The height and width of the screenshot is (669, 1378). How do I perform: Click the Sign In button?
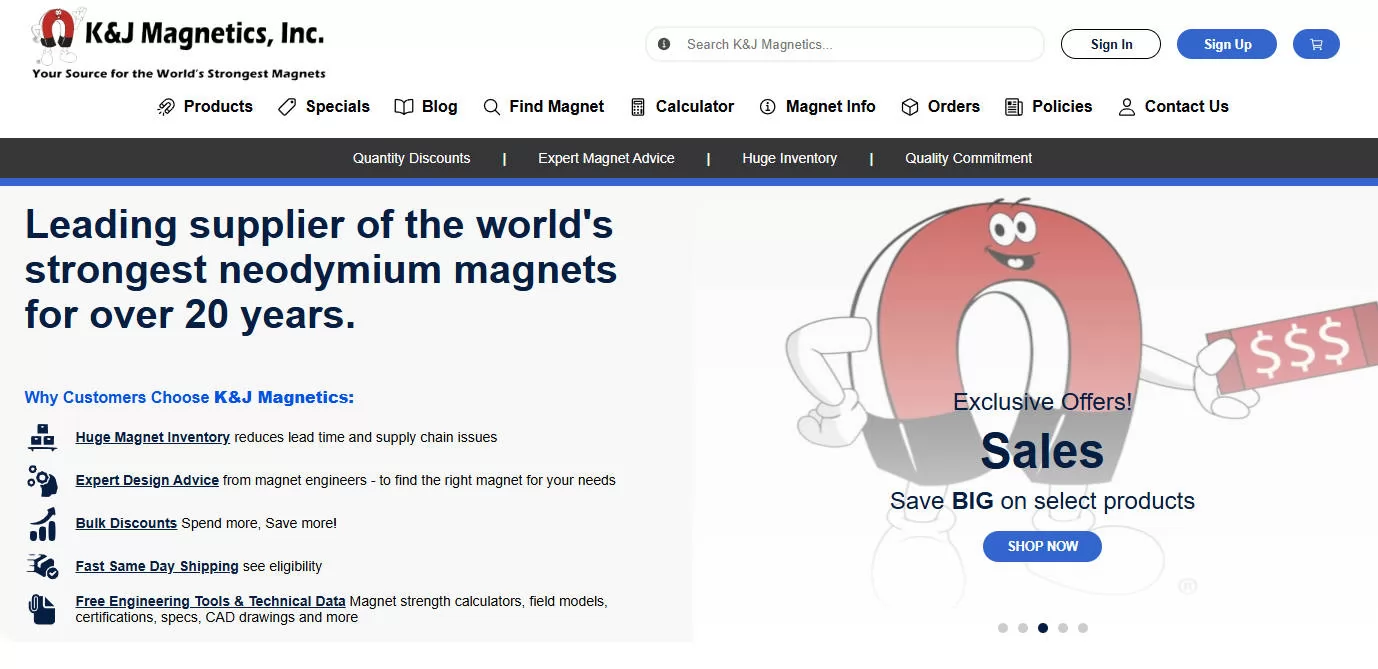1111,44
